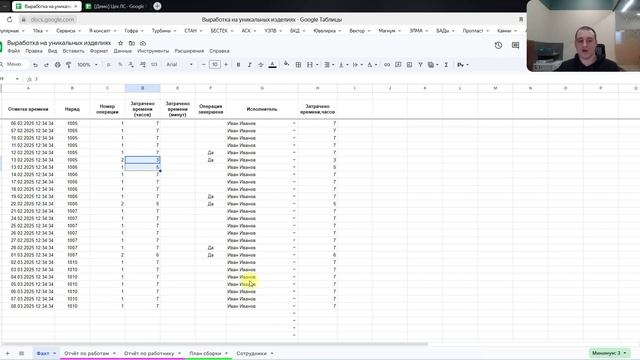Open the Факт sheet tab dropdown arrow
This screenshot has height=360, width=640.
point(54,353)
